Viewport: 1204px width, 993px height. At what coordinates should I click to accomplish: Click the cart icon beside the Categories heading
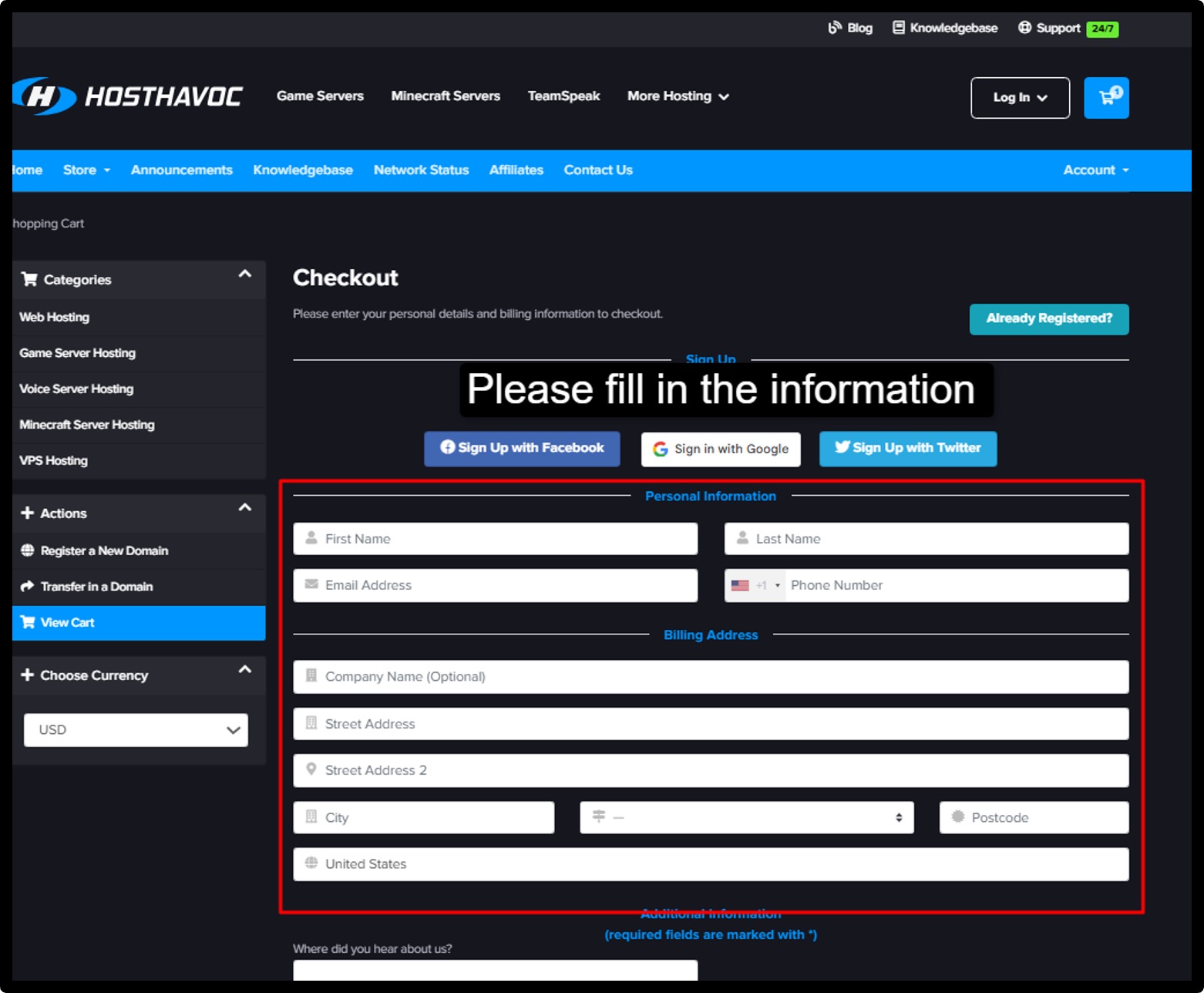click(x=29, y=279)
